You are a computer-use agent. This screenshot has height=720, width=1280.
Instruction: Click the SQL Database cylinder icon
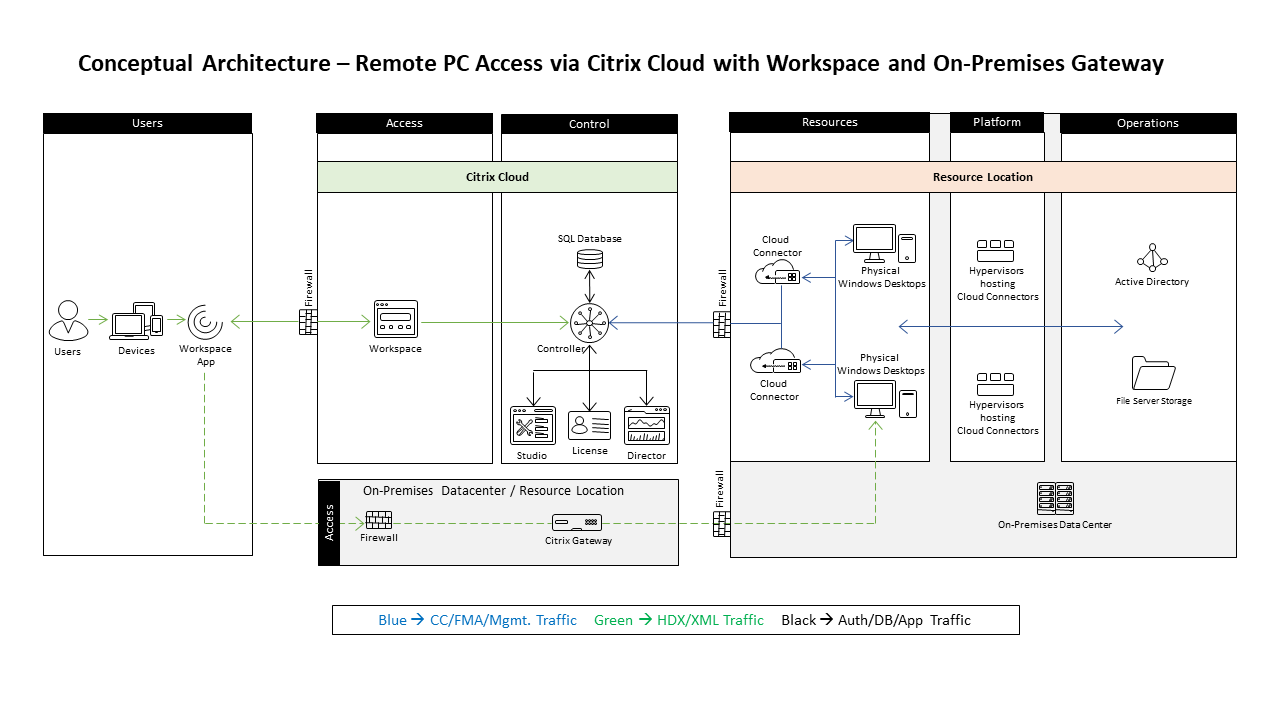(590, 259)
